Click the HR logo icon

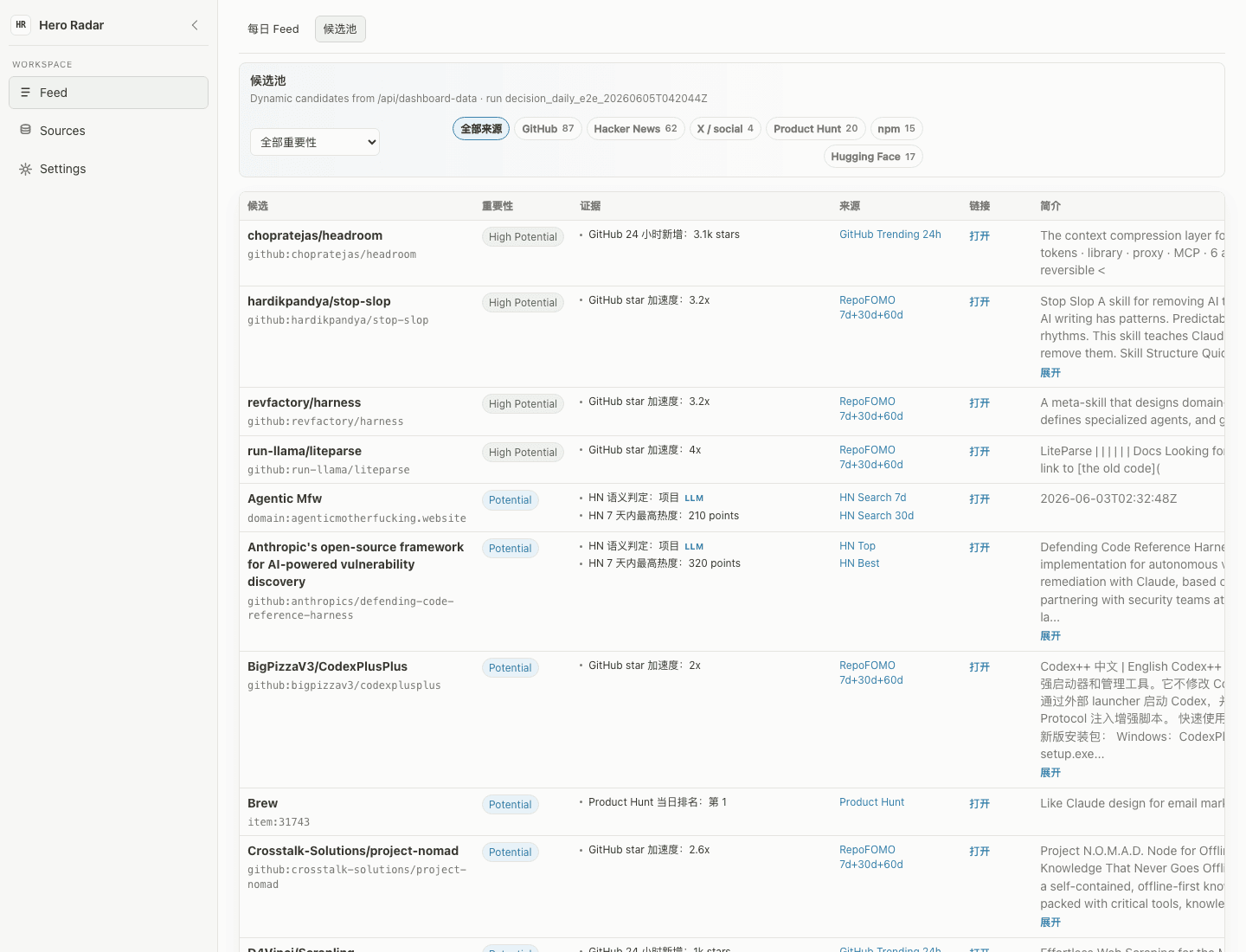tap(21, 25)
